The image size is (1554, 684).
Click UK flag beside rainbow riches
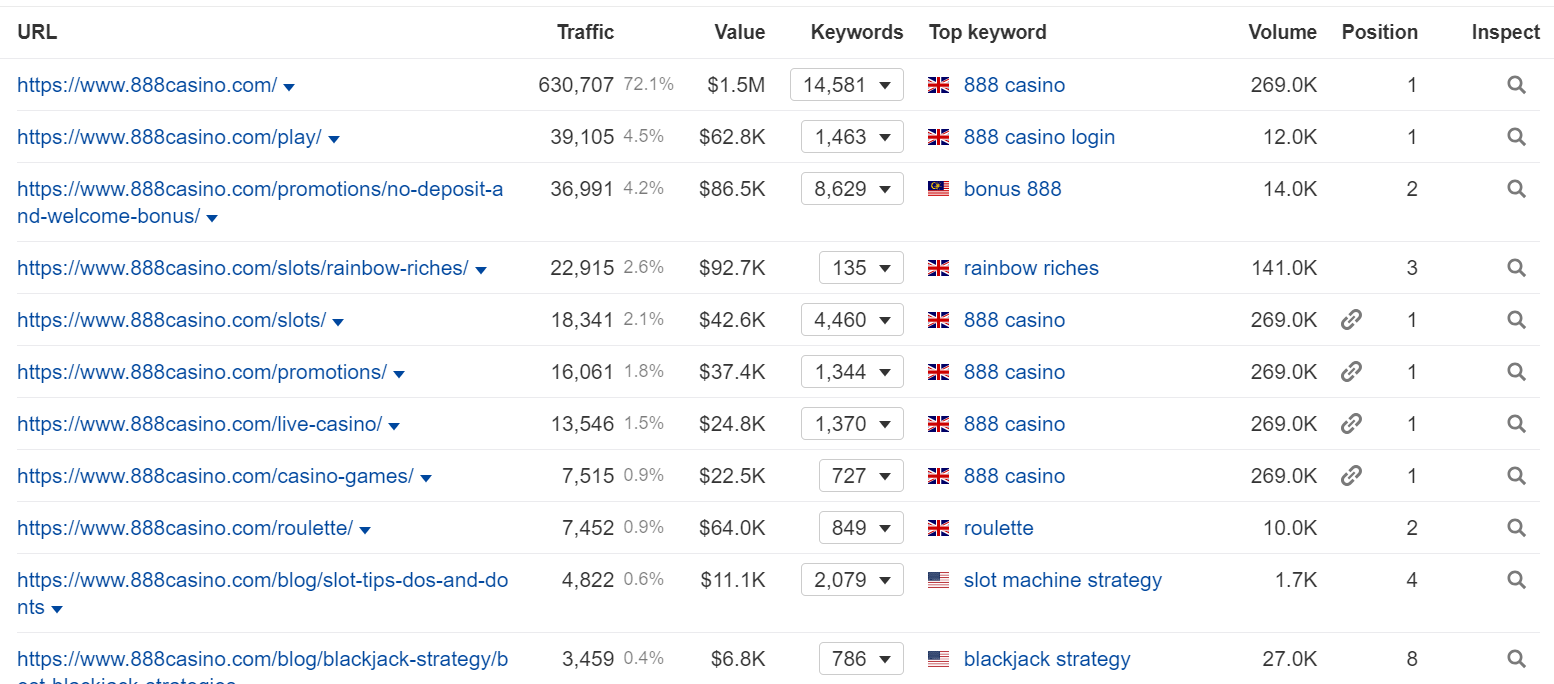pyautogui.click(x=938, y=268)
